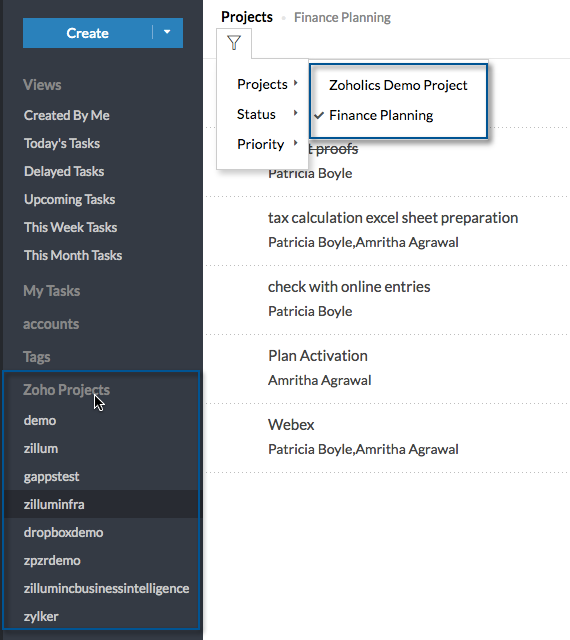Expand the Status filter submenu
This screenshot has height=640, width=570.
click(267, 114)
